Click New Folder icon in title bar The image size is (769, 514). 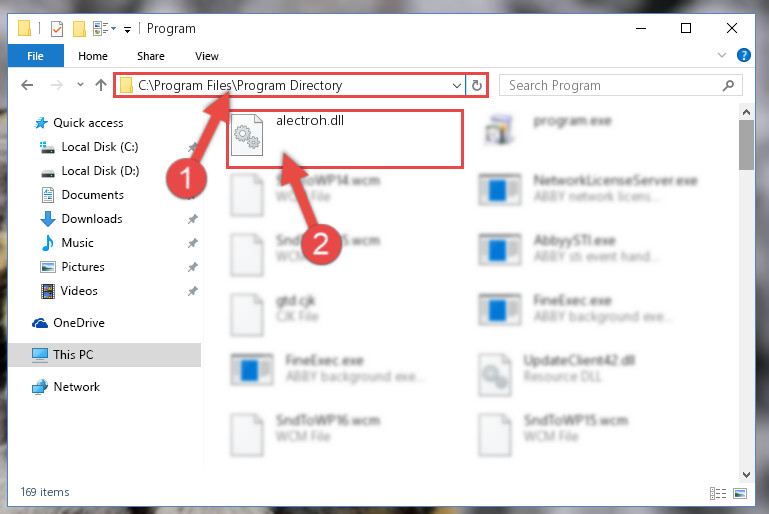pyautogui.click(x=79, y=29)
